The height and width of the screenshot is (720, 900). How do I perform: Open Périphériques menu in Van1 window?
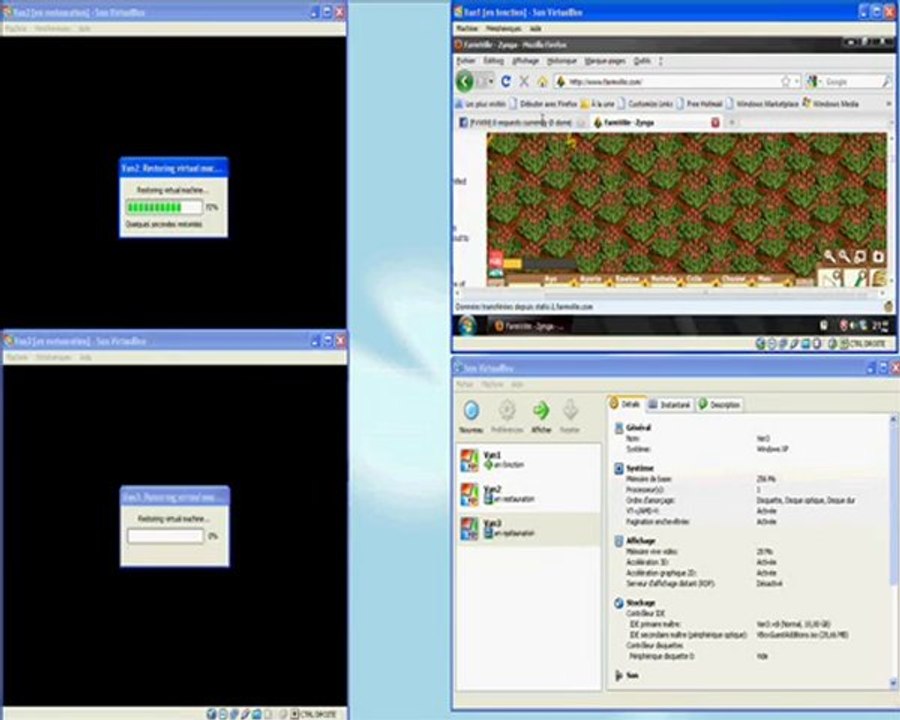(x=503, y=28)
